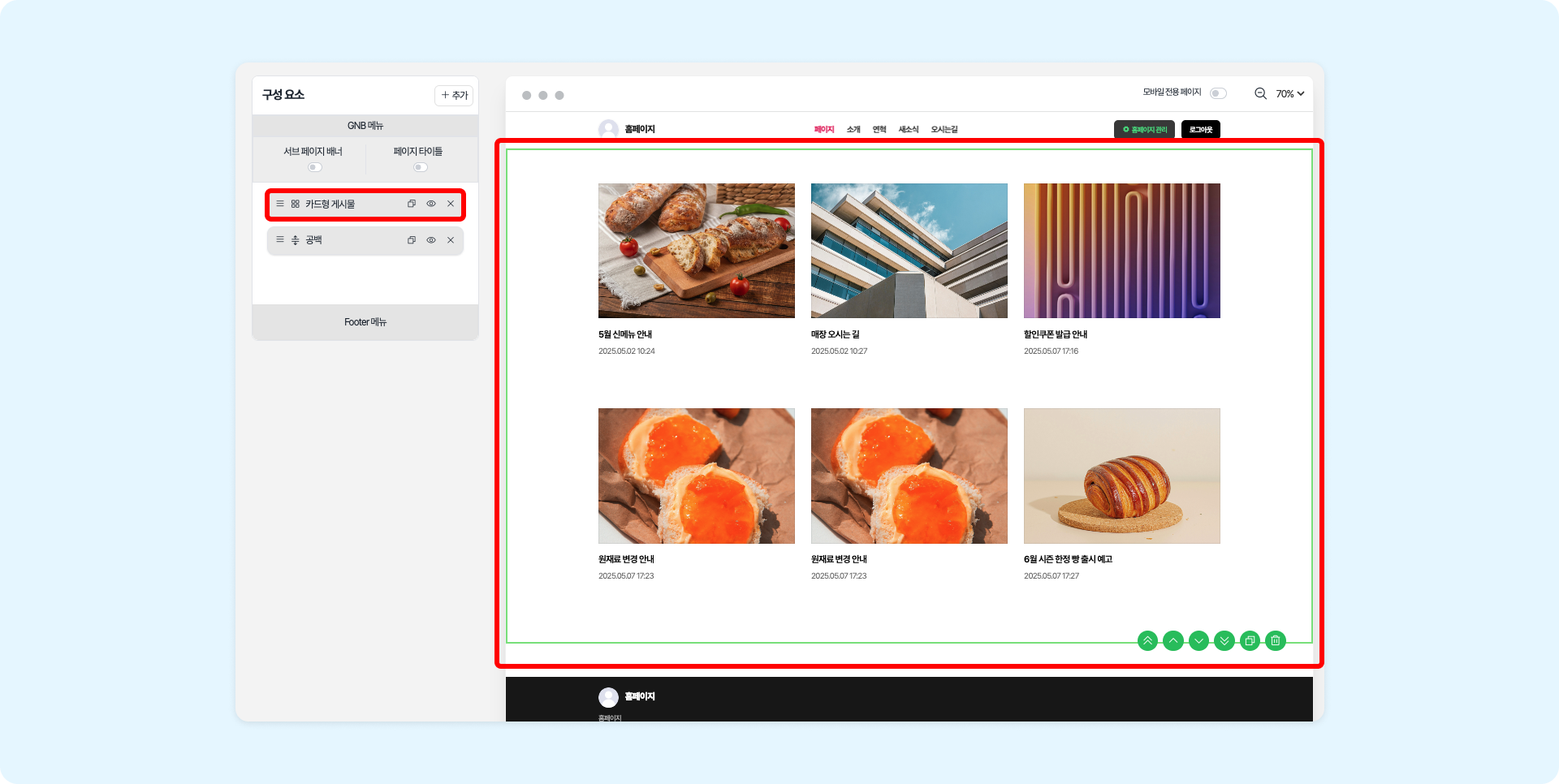
Task: Select the GNB 메뉴 section header
Action: tap(365, 126)
